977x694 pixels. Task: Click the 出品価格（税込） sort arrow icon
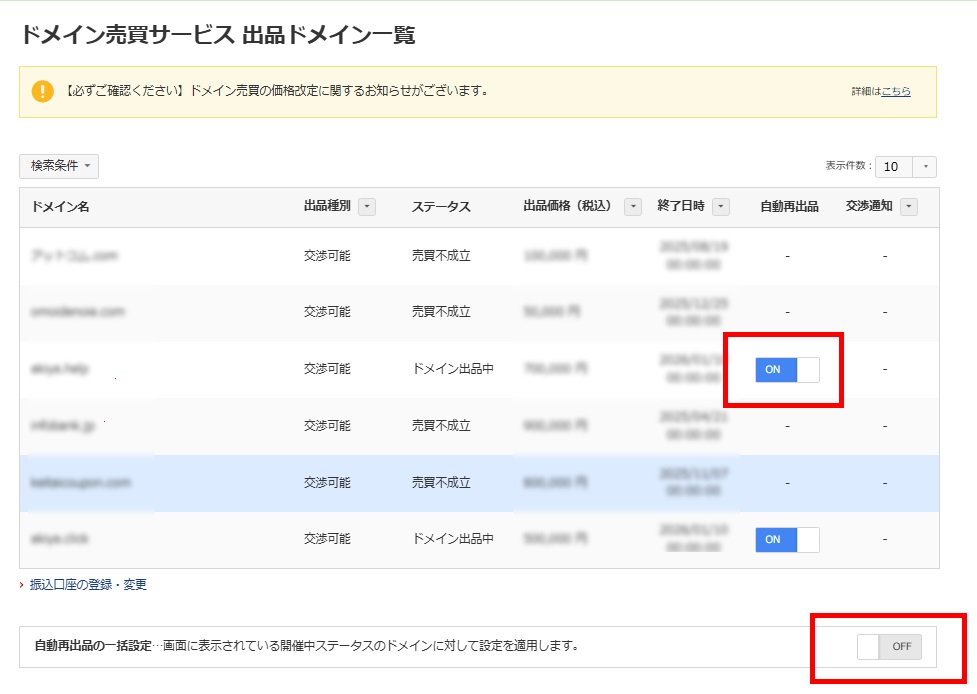click(x=631, y=206)
